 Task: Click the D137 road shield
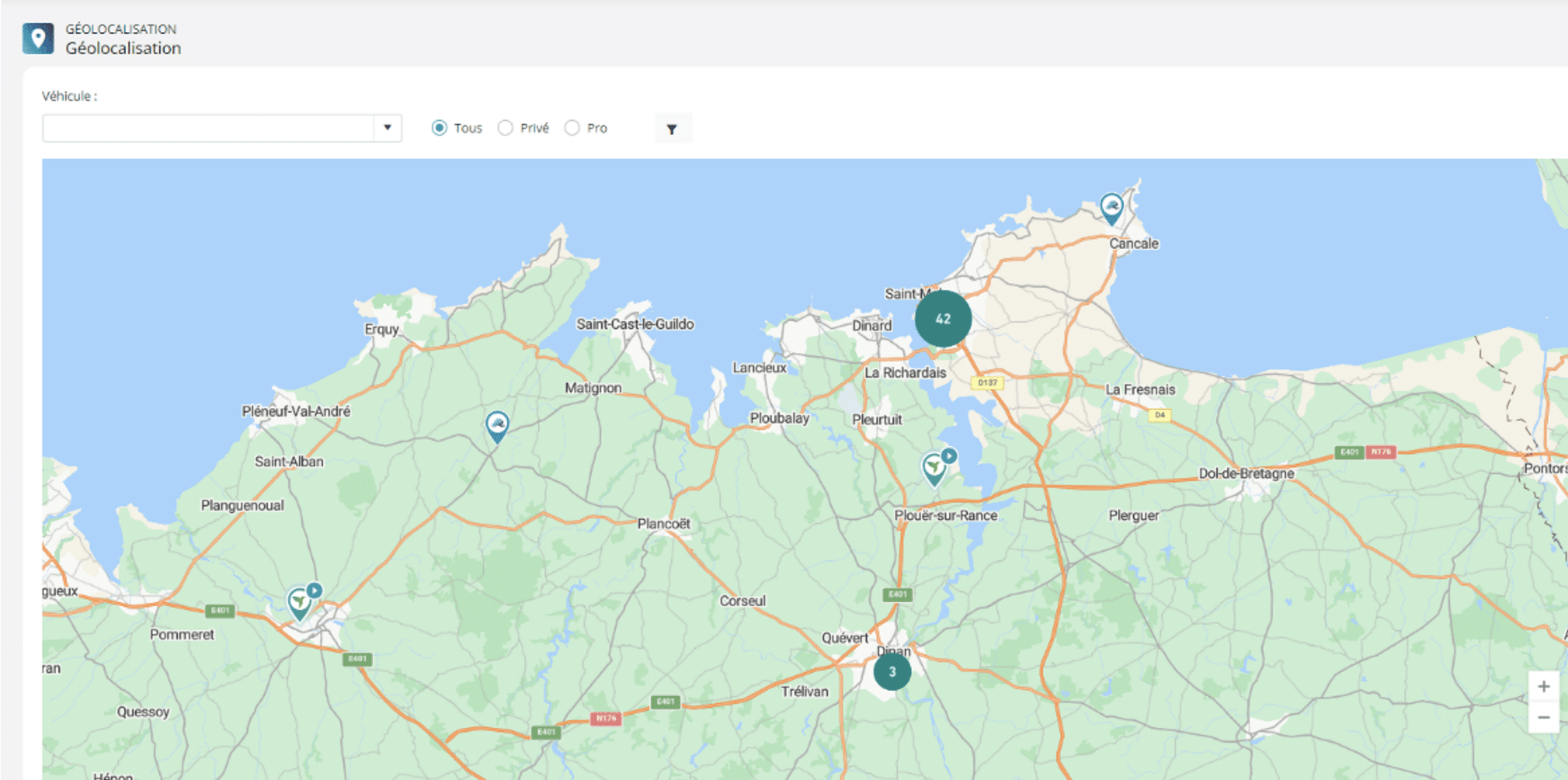[x=987, y=382]
